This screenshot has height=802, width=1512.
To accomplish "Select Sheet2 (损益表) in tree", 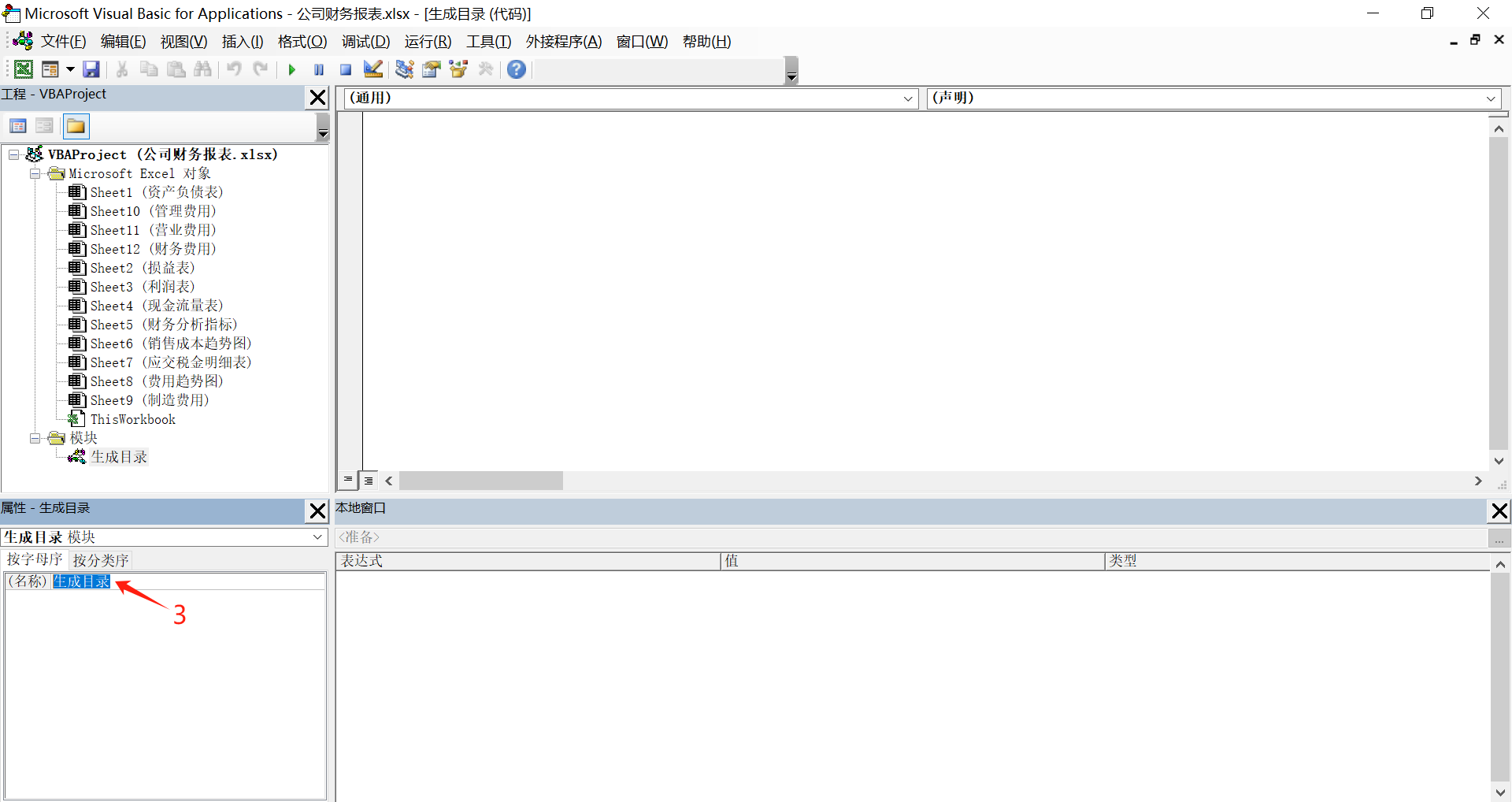I will point(142,268).
